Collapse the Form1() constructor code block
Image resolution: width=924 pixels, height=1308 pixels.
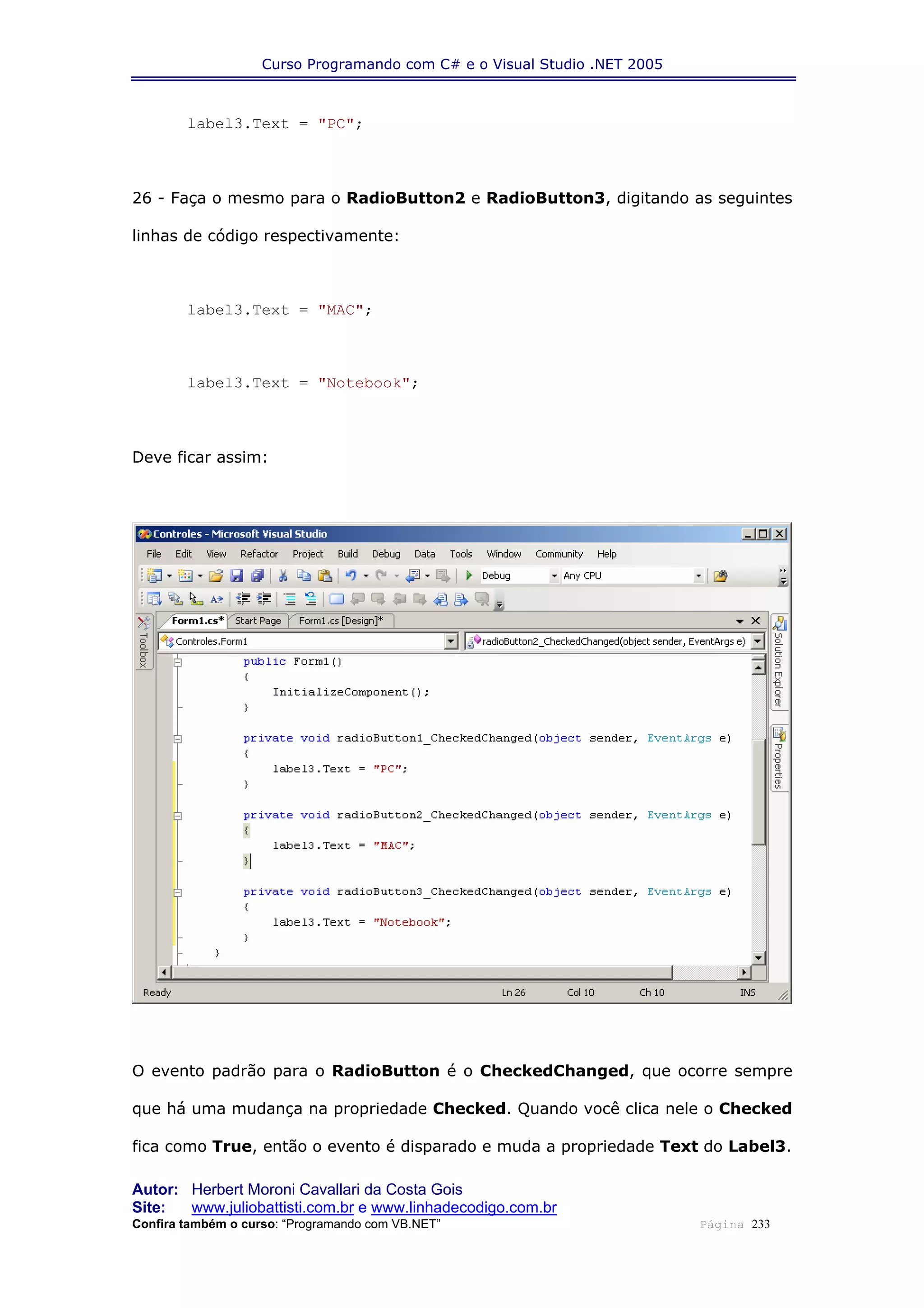178,662
